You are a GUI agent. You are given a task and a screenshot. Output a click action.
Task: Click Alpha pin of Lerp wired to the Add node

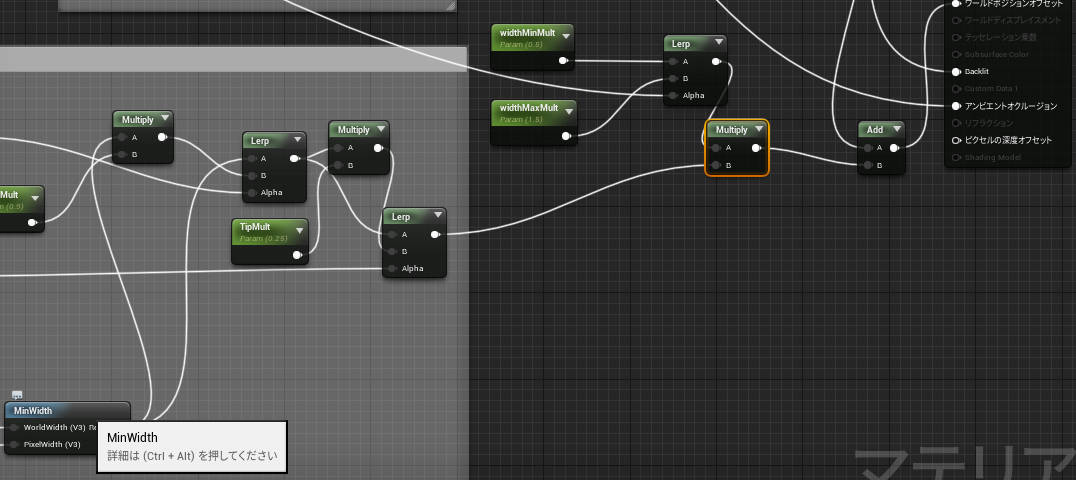coord(391,268)
